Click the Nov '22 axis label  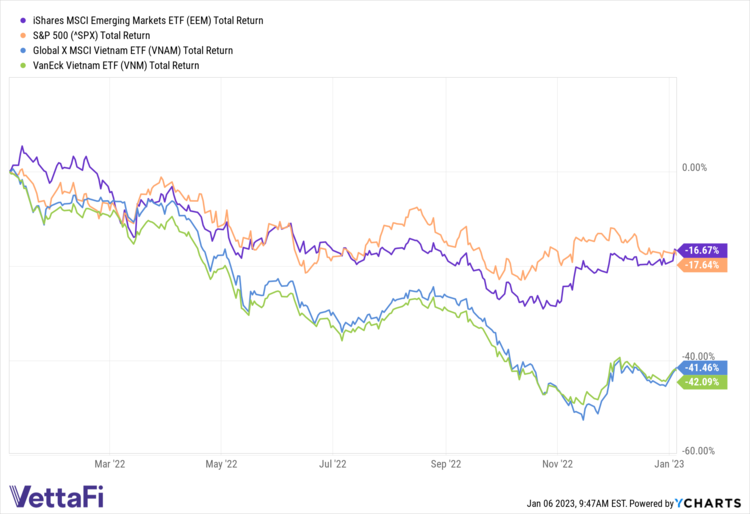(556, 464)
